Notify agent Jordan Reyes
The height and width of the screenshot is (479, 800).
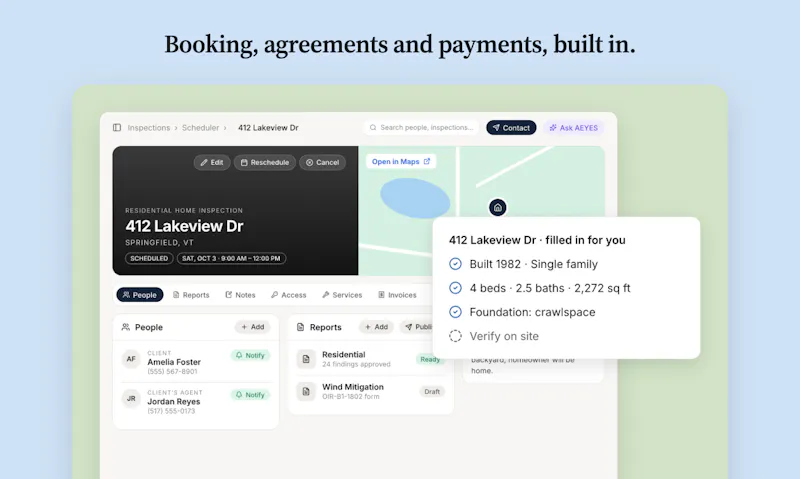pyautogui.click(x=251, y=395)
